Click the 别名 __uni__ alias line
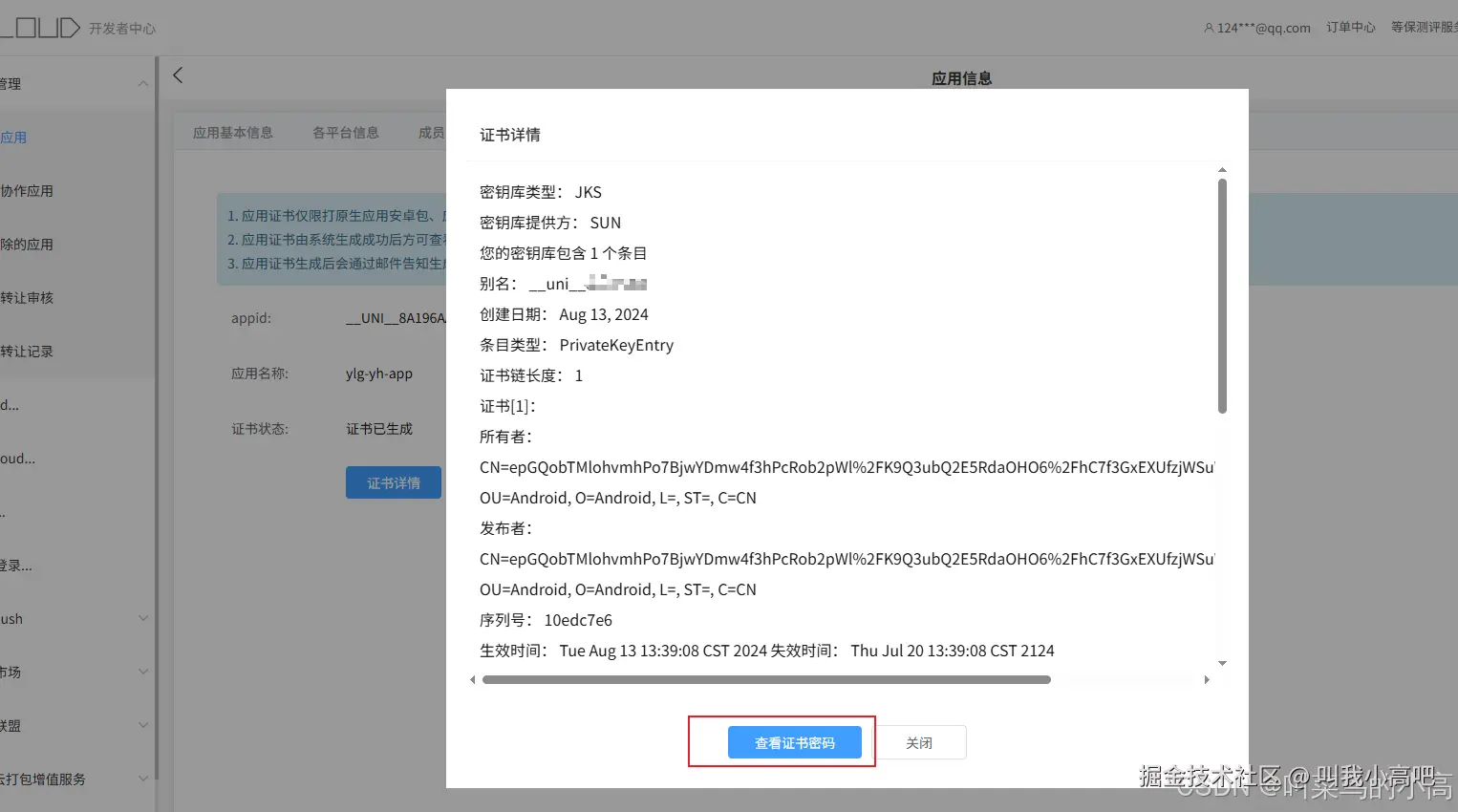 [x=564, y=284]
